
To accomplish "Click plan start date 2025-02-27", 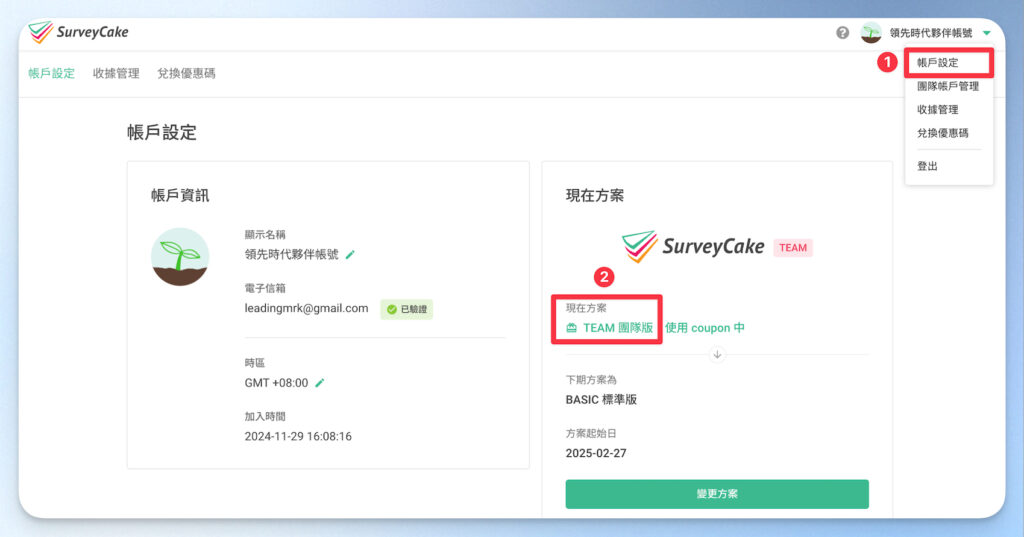I will [x=596, y=453].
